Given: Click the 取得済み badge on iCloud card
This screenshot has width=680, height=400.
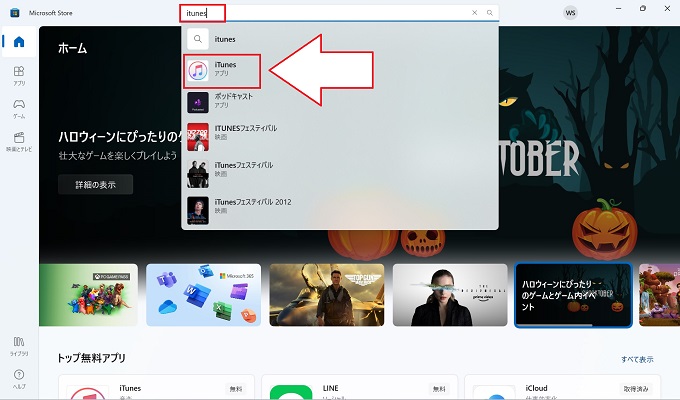Looking at the screenshot, I should point(636,389).
